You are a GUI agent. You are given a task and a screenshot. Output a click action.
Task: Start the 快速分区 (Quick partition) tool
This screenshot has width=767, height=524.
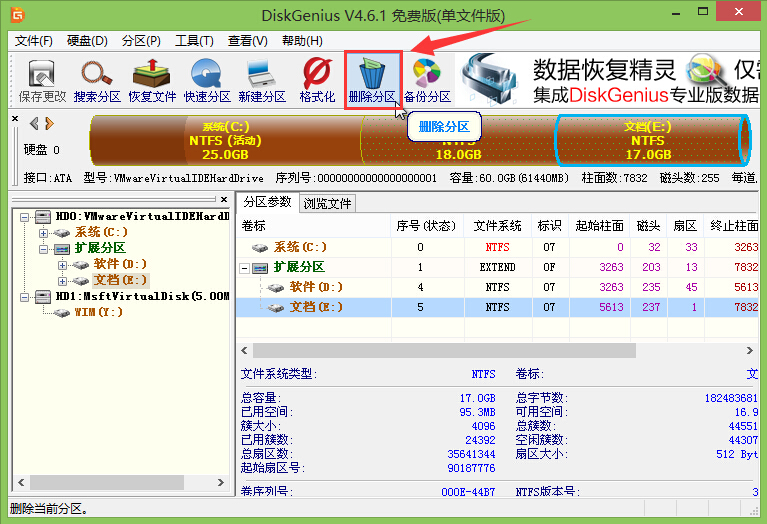pyautogui.click(x=207, y=80)
